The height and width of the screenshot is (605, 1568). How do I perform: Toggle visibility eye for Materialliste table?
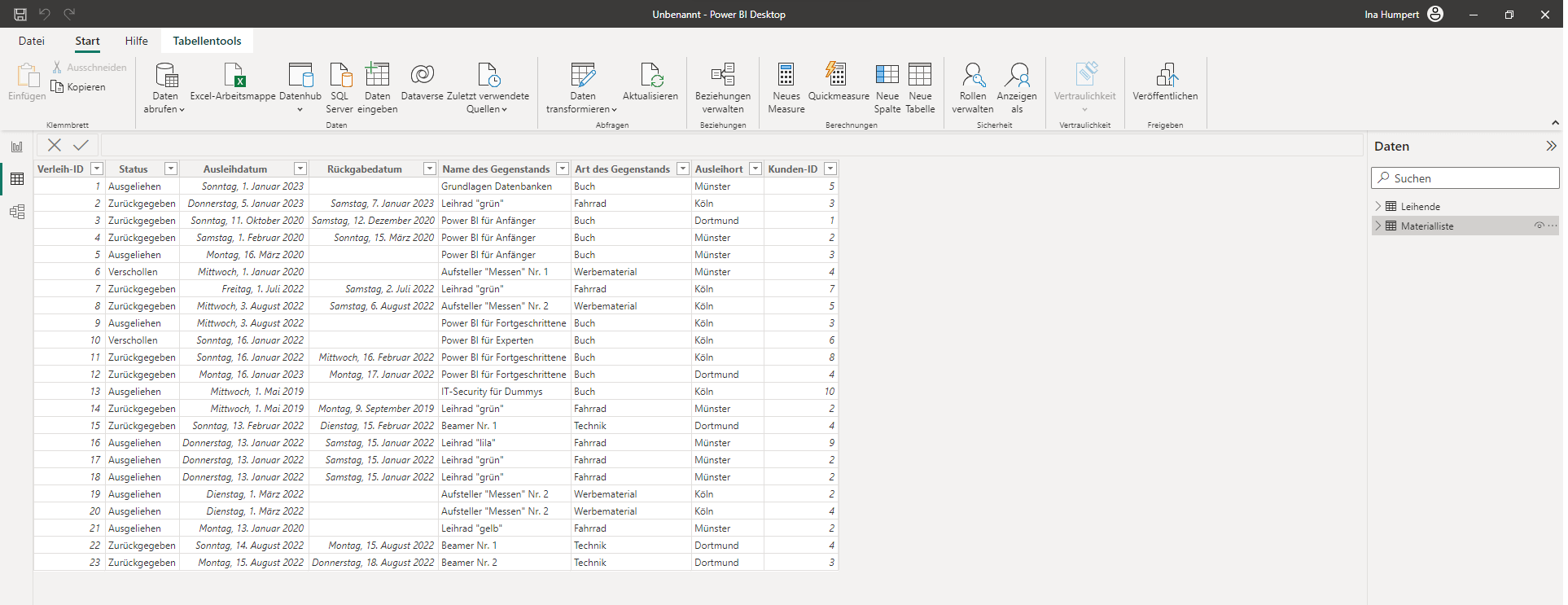click(x=1539, y=226)
